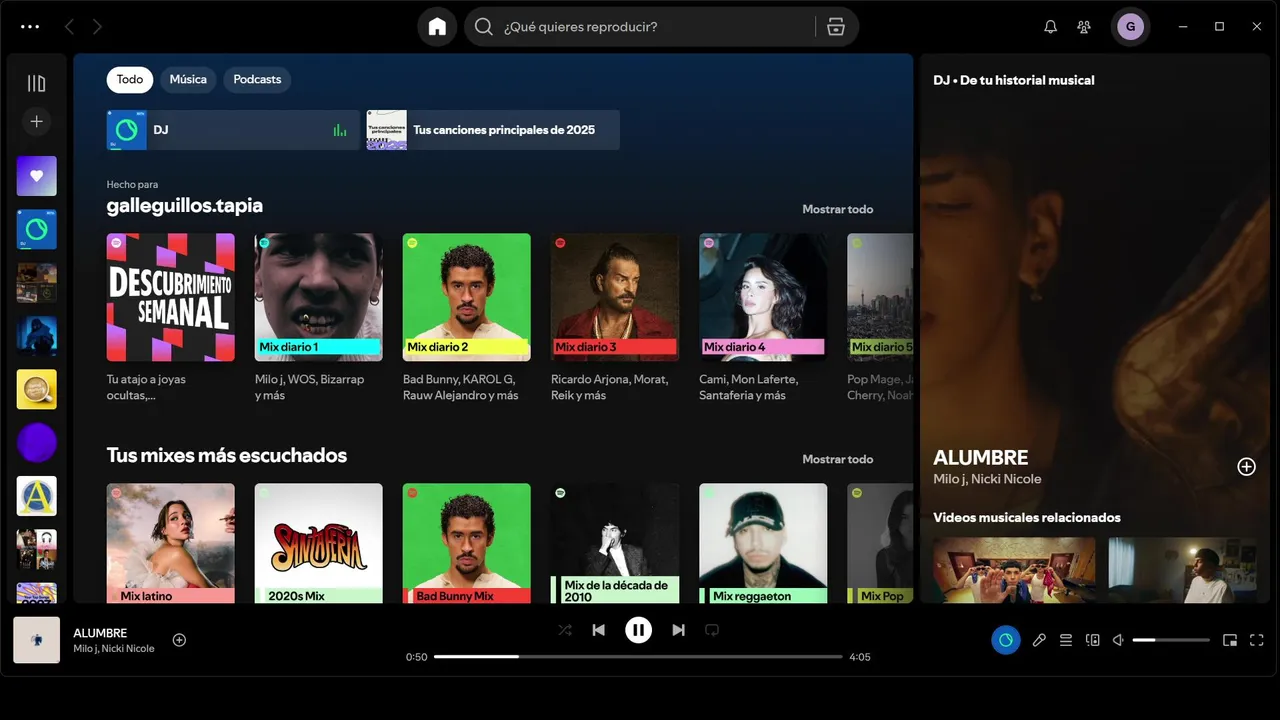Add to liked via plus in bottom bar
Screen dimensions: 1280x720
(179, 640)
